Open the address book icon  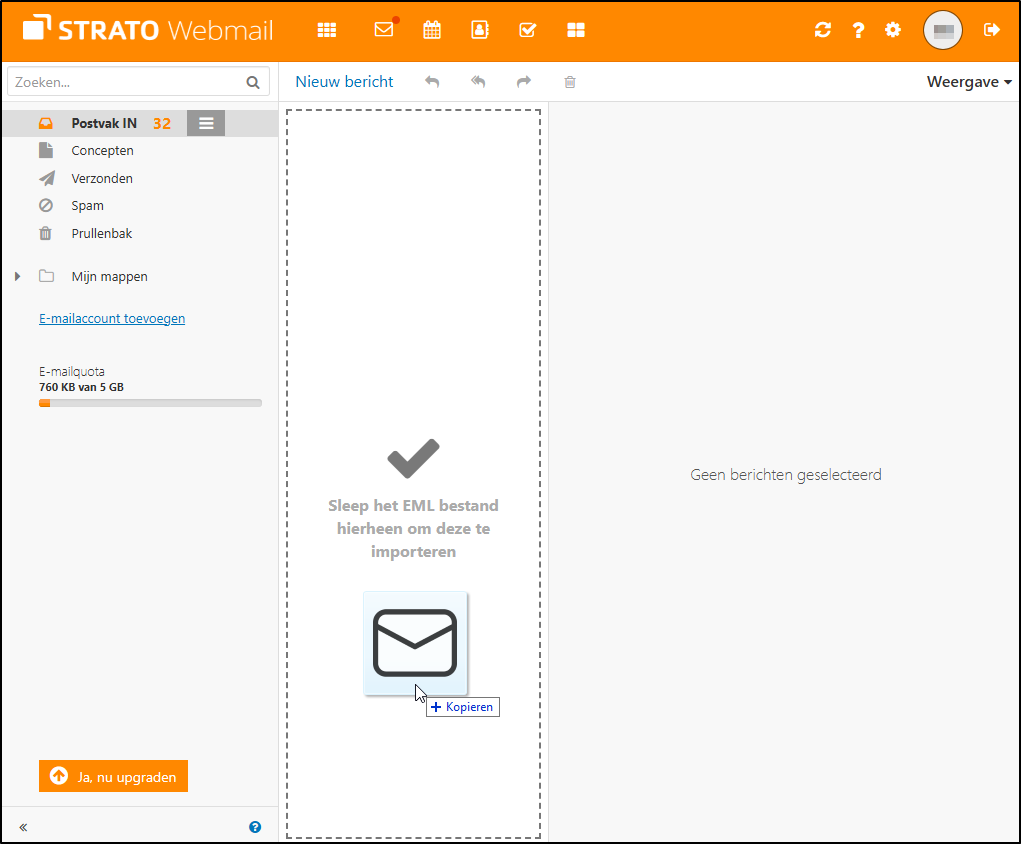[x=479, y=30]
